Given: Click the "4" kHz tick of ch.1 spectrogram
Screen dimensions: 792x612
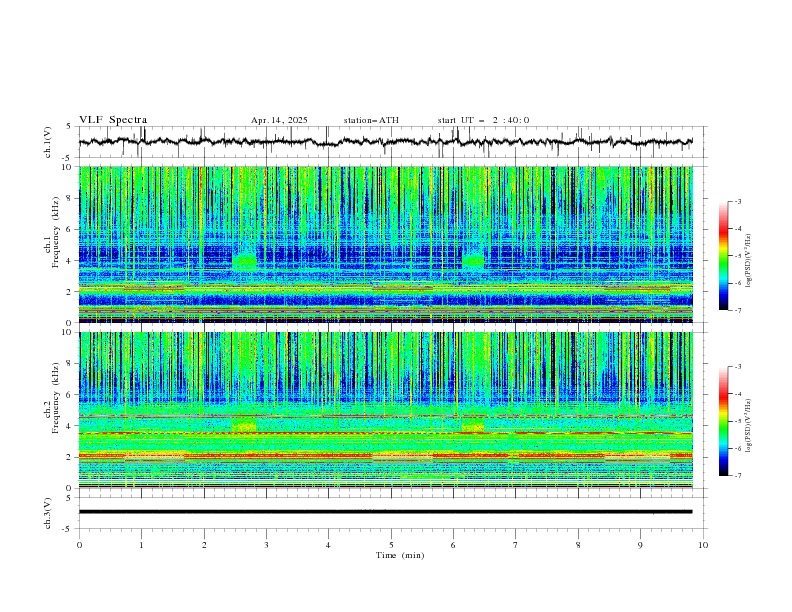Looking at the screenshot, I should [71, 261].
